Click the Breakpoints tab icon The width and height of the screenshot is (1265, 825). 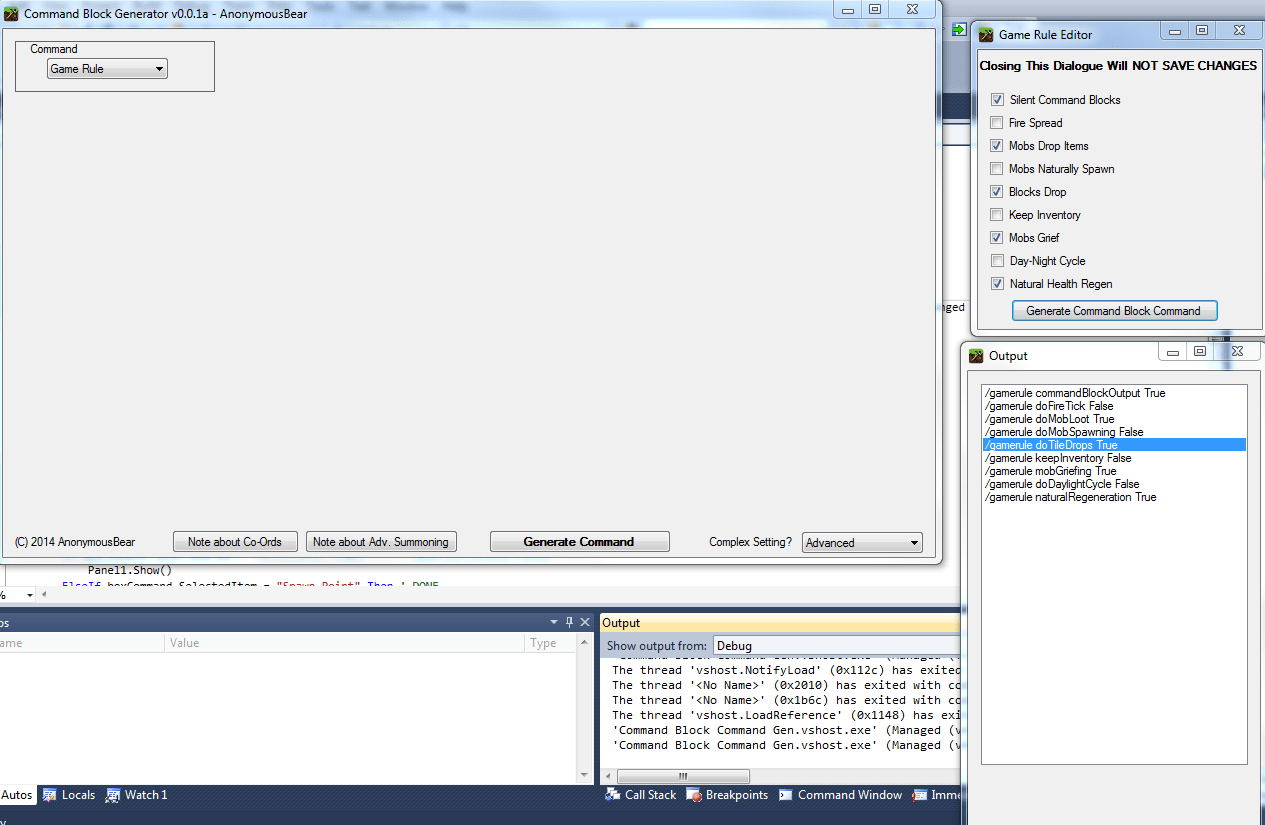pyautogui.click(x=693, y=795)
